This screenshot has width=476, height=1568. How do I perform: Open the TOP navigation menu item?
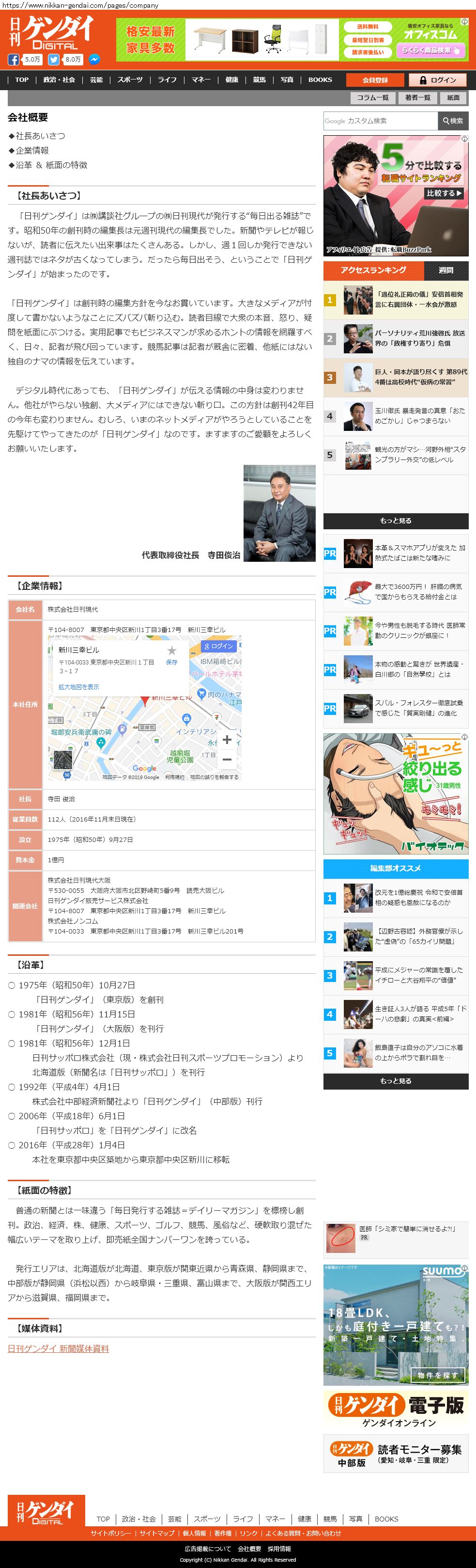(22, 80)
